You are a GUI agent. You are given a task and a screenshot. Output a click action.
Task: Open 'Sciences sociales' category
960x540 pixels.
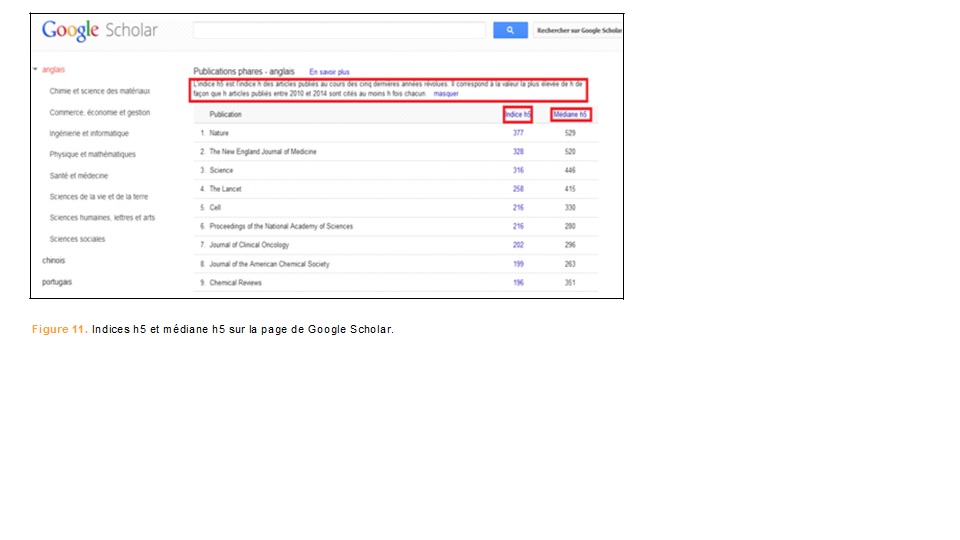pos(77,239)
